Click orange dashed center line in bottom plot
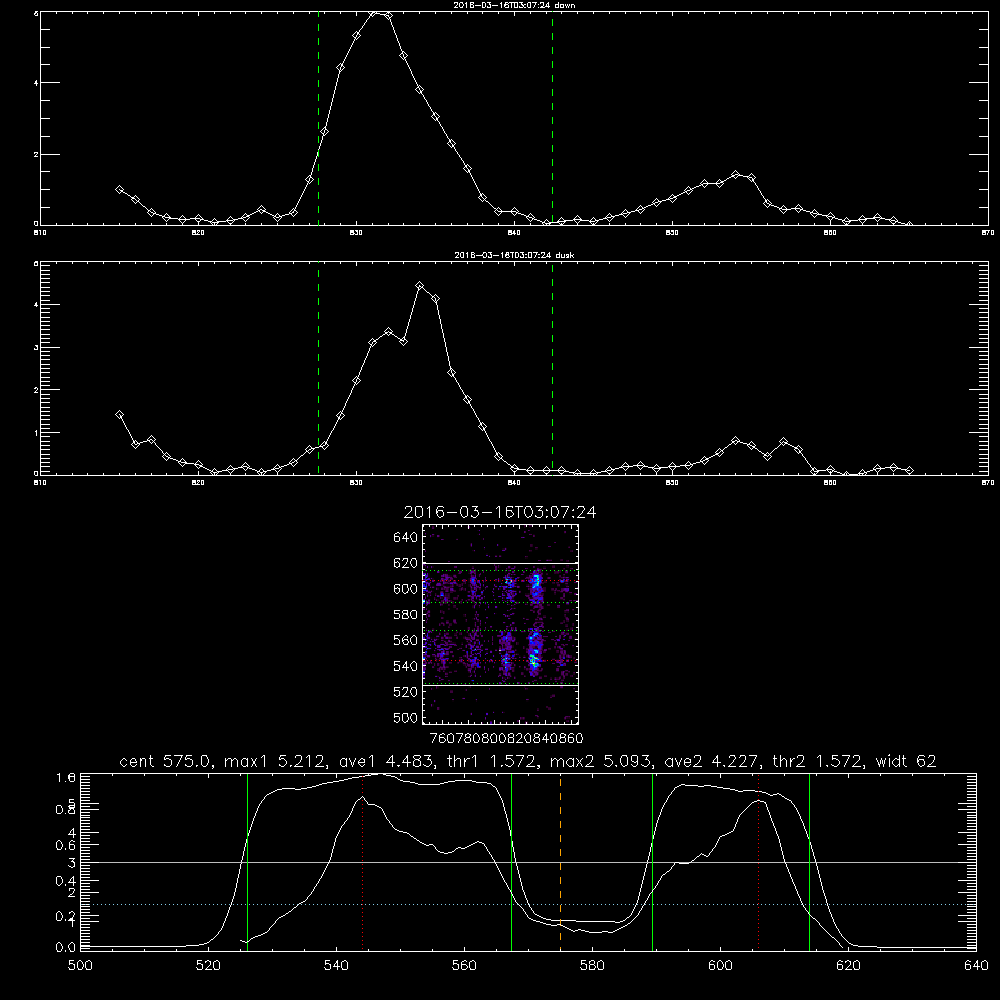Image resolution: width=1000 pixels, height=1000 pixels. click(x=561, y=861)
